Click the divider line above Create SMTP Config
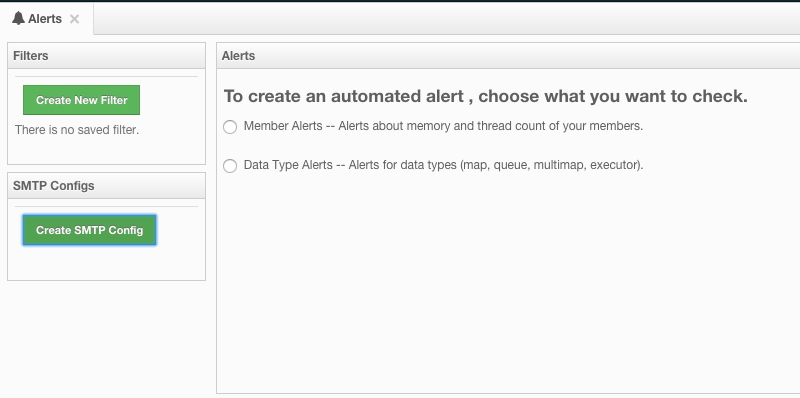The image size is (800, 398). pyautogui.click(x=107, y=207)
